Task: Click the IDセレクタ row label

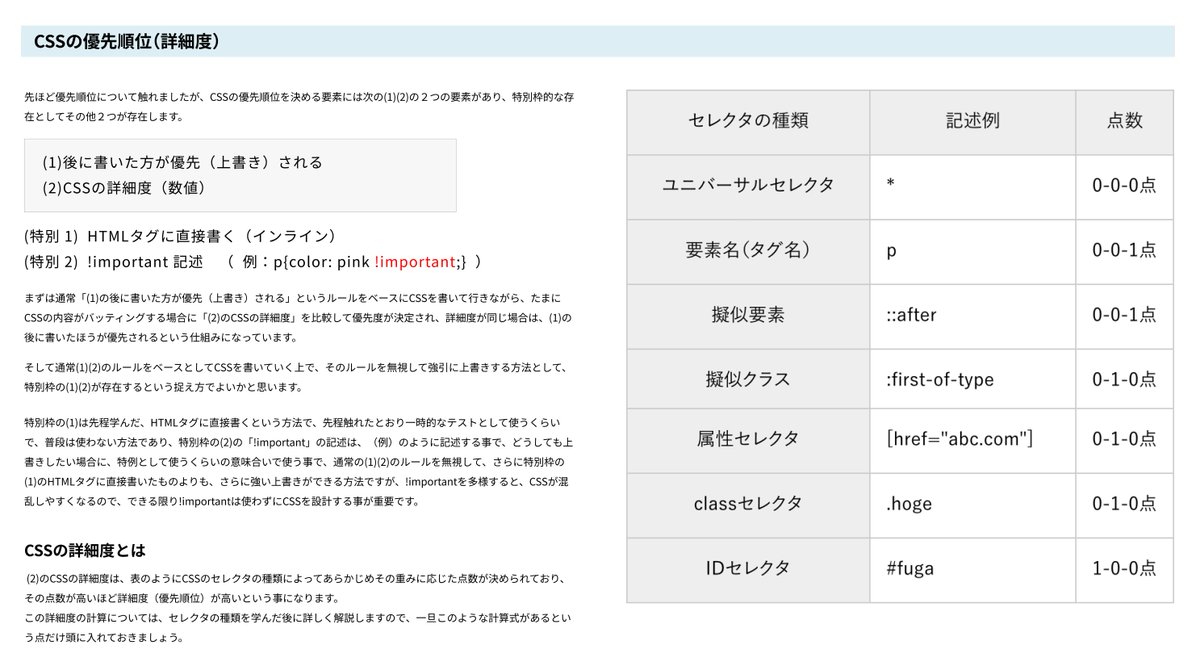Action: (746, 568)
